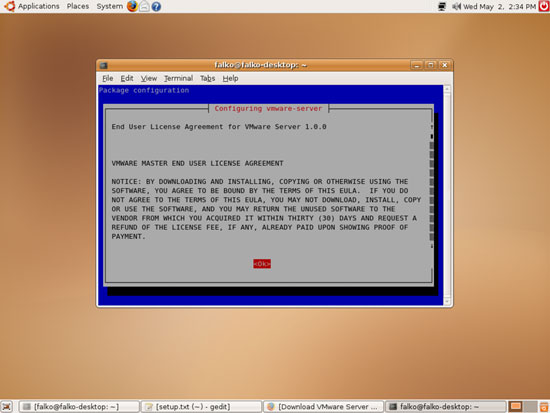Click the network status icon in the top panel
This screenshot has height=413, width=550.
(x=442, y=6)
